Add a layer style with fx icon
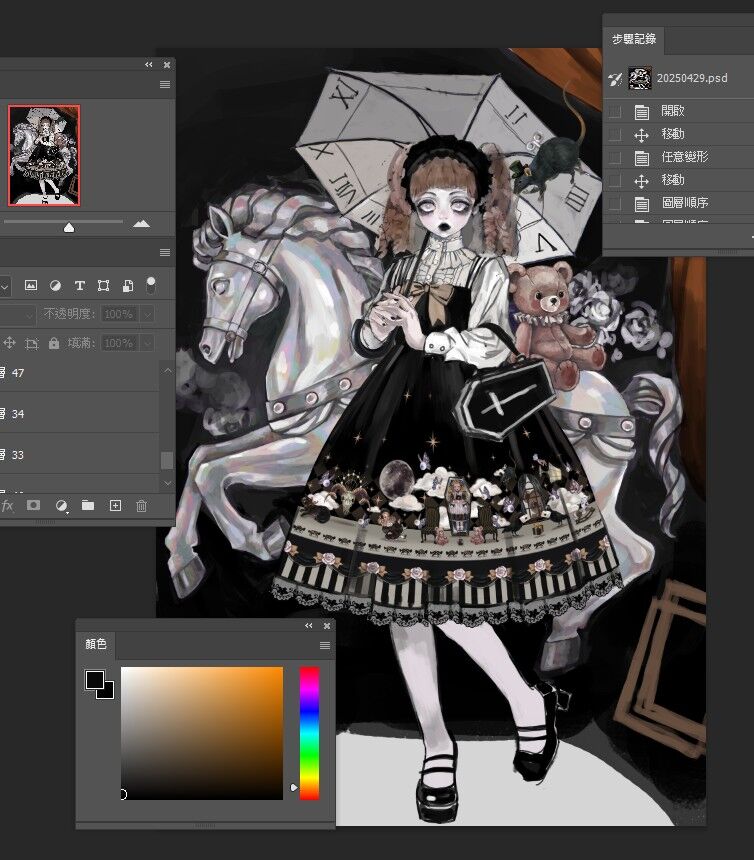The width and height of the screenshot is (754, 860). (7, 506)
